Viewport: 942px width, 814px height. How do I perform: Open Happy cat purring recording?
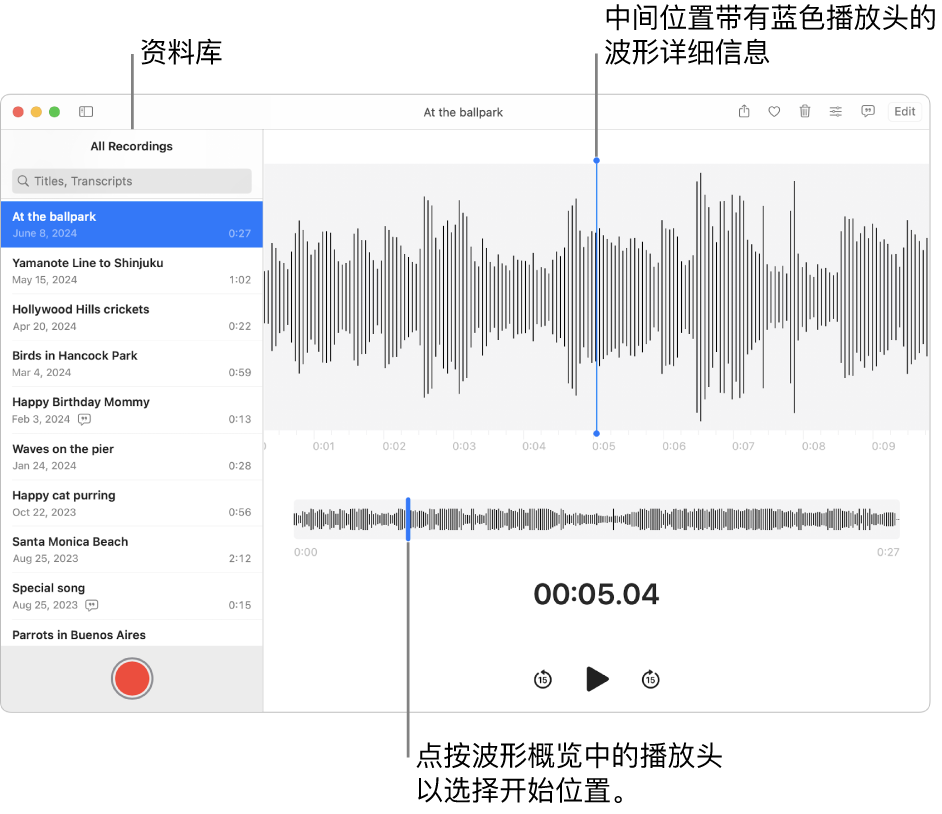coord(132,503)
